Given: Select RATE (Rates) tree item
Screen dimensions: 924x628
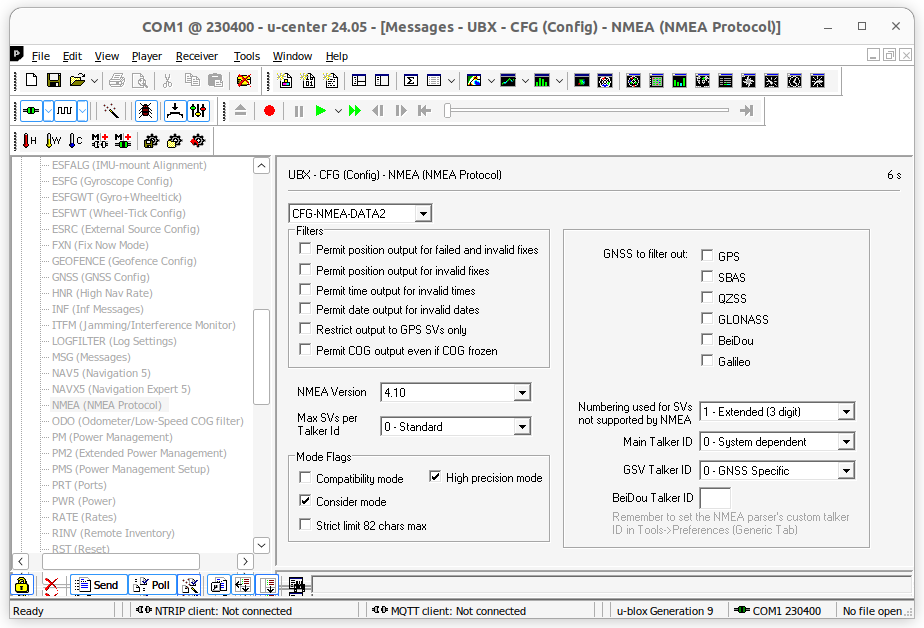Looking at the screenshot, I should coord(84,517).
